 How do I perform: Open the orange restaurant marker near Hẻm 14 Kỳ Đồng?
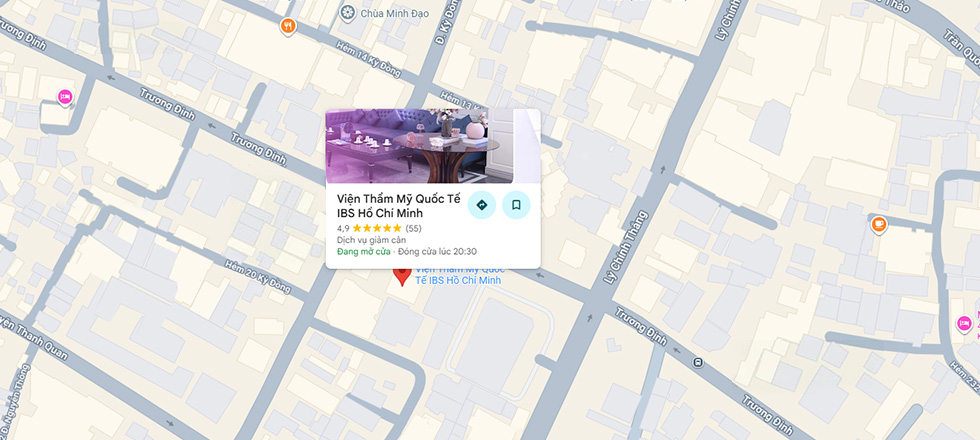pos(288,26)
